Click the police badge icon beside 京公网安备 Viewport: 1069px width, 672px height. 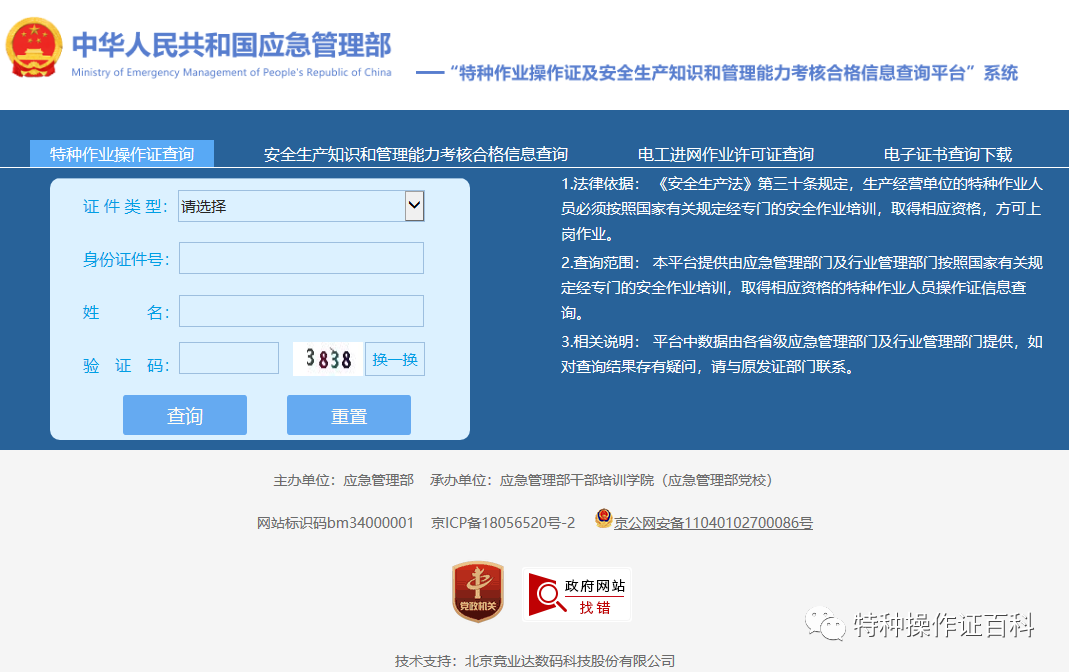click(x=603, y=519)
